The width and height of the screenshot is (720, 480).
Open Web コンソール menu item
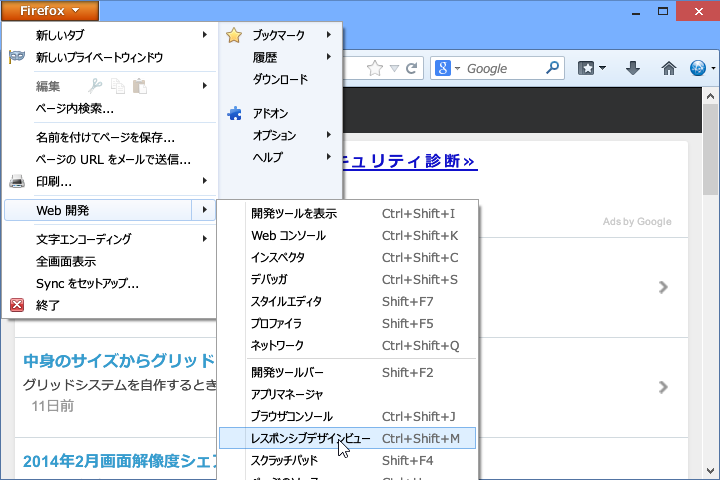(348, 236)
